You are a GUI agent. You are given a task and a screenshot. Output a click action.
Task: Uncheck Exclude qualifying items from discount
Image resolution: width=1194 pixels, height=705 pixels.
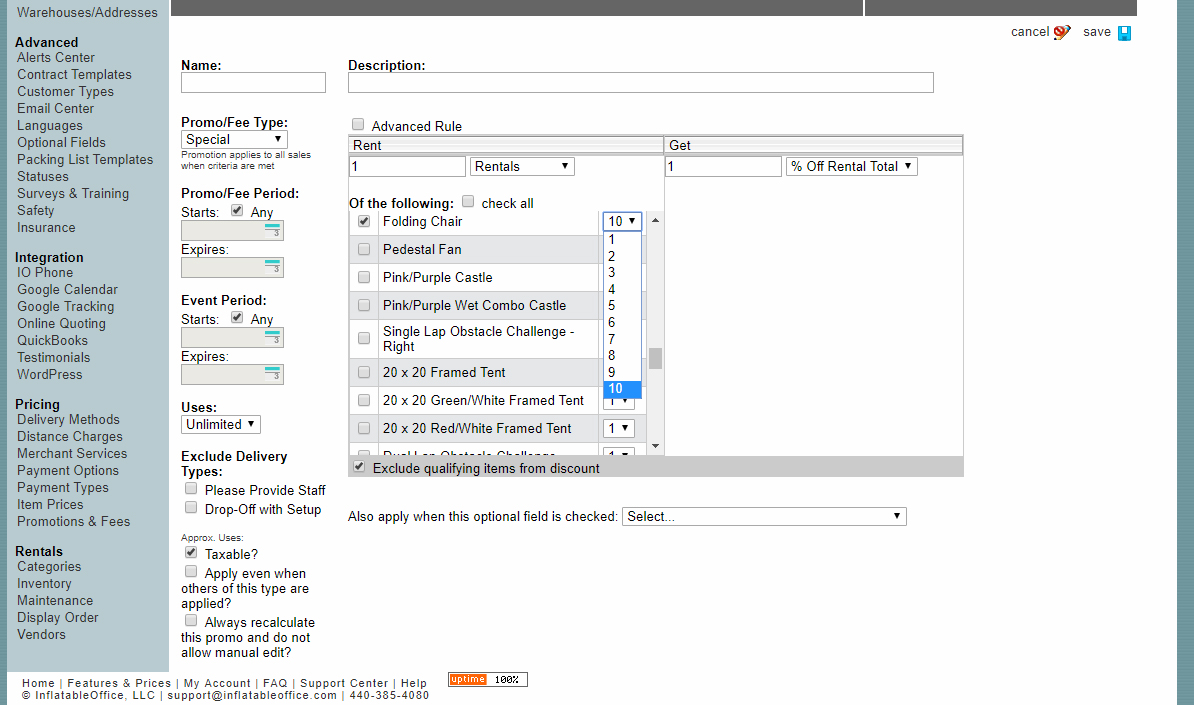[359, 467]
